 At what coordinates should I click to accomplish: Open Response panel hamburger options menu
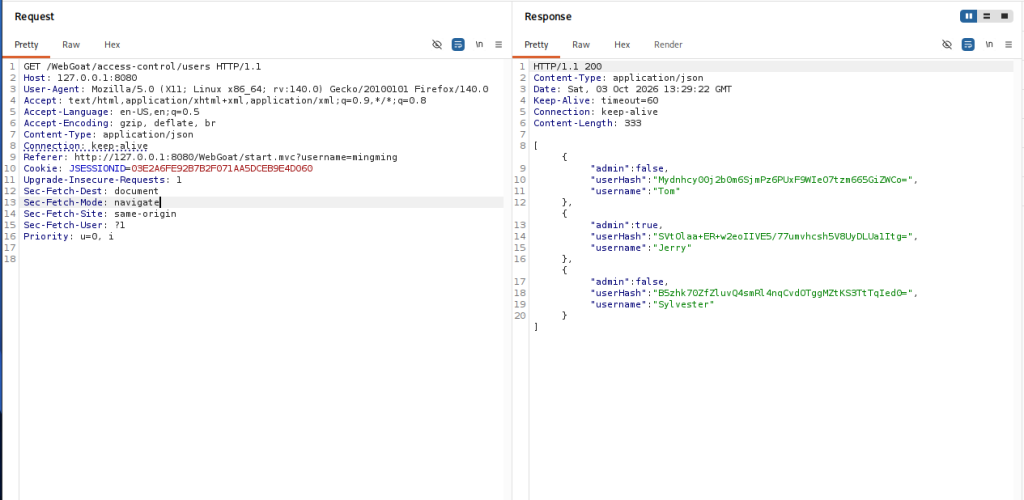point(1008,44)
